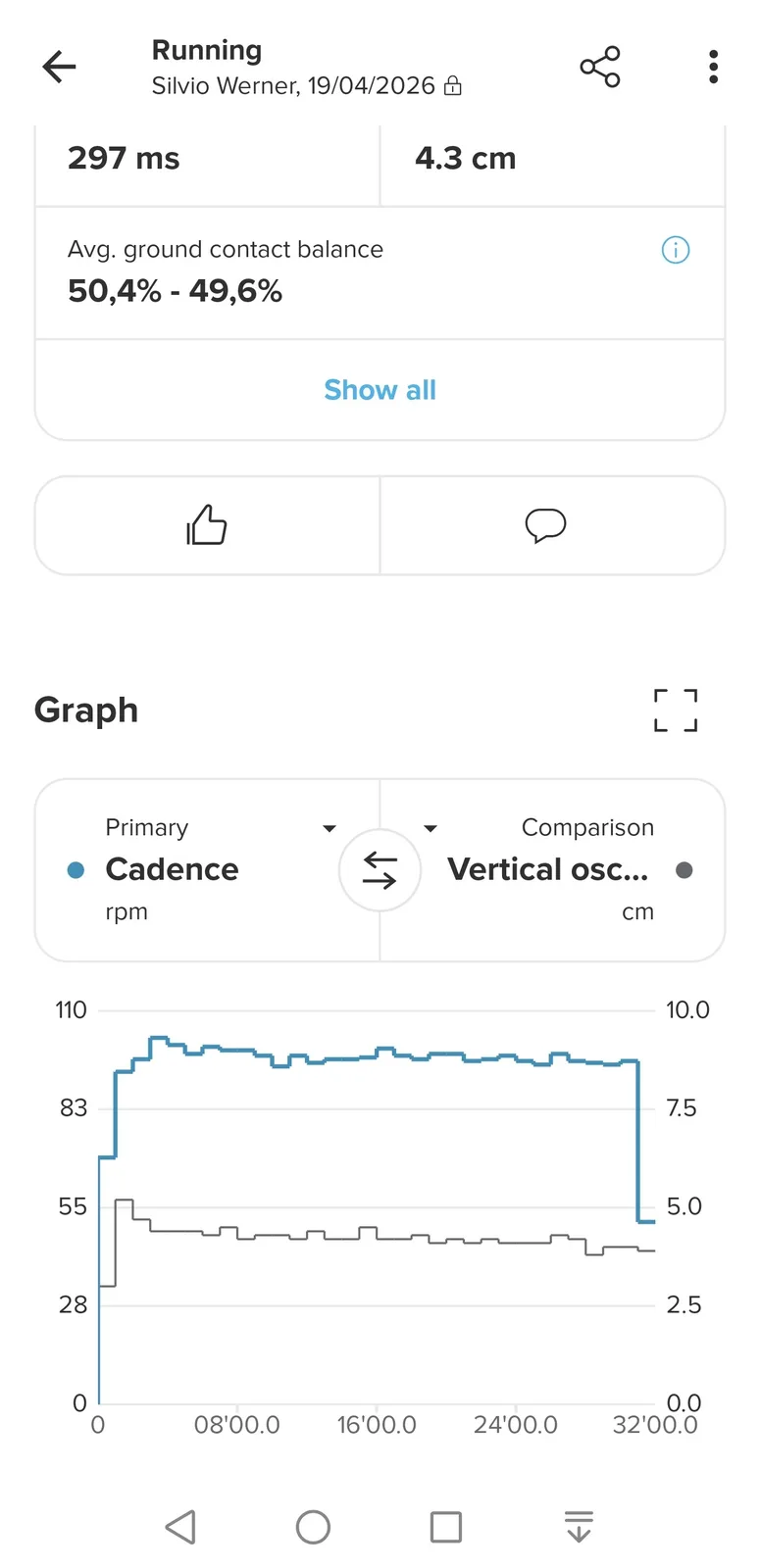Click the Show all link

click(380, 390)
